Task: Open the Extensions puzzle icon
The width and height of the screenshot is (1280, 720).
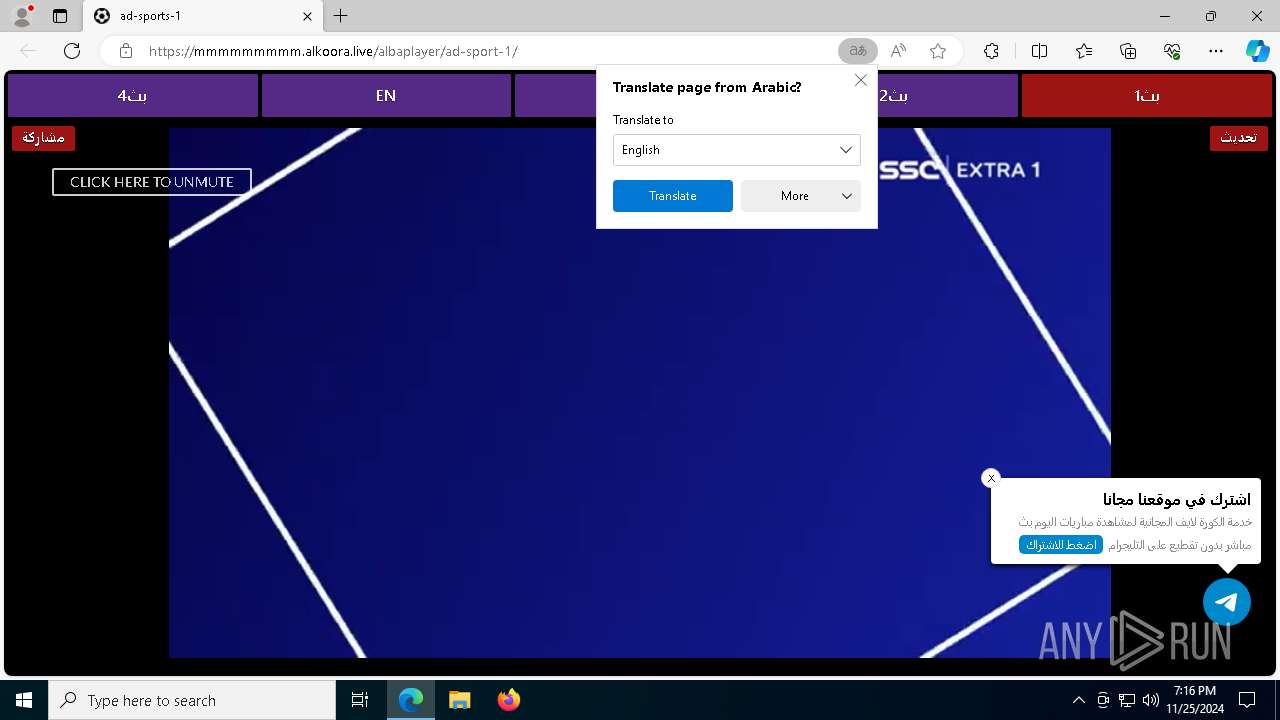Action: [991, 51]
